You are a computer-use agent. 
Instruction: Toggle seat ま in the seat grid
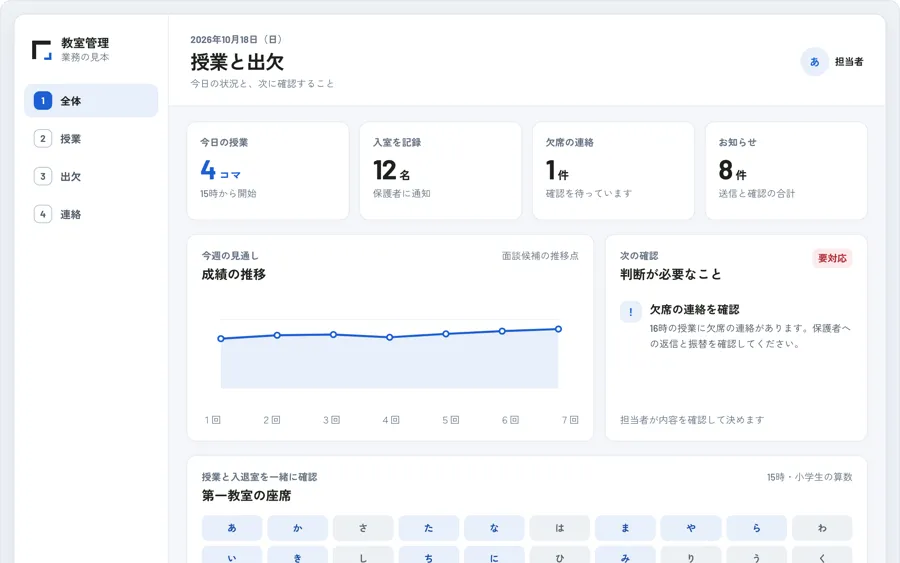click(625, 528)
